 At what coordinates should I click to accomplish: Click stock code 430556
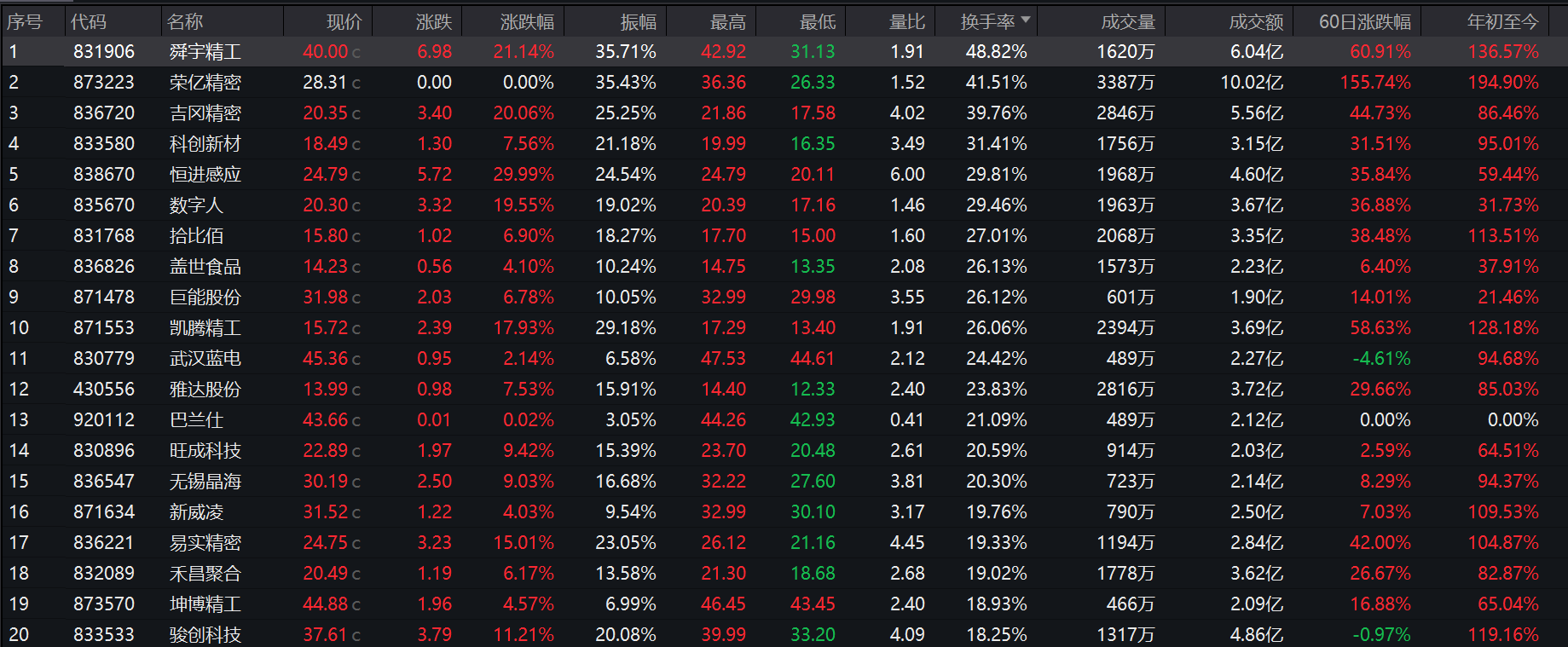pos(104,390)
